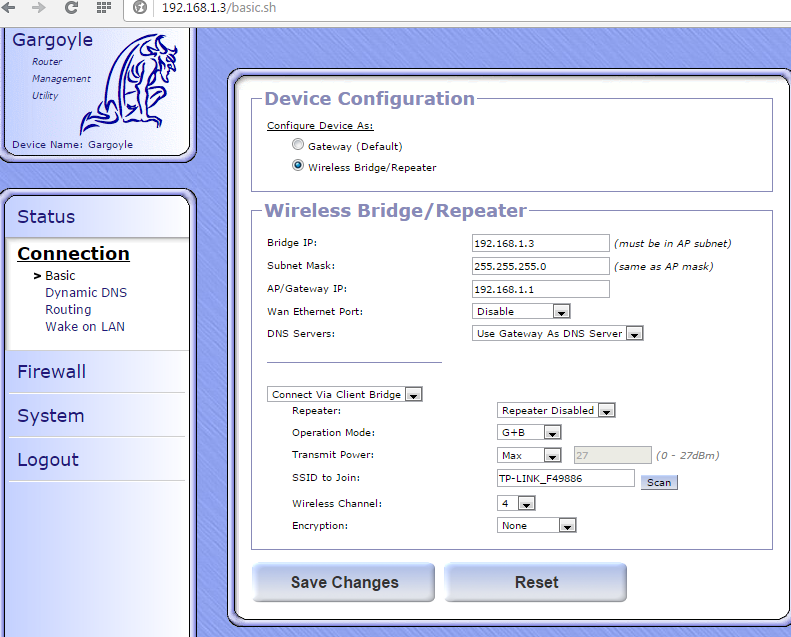Open the Routing page link
791x637 pixels.
[68, 310]
